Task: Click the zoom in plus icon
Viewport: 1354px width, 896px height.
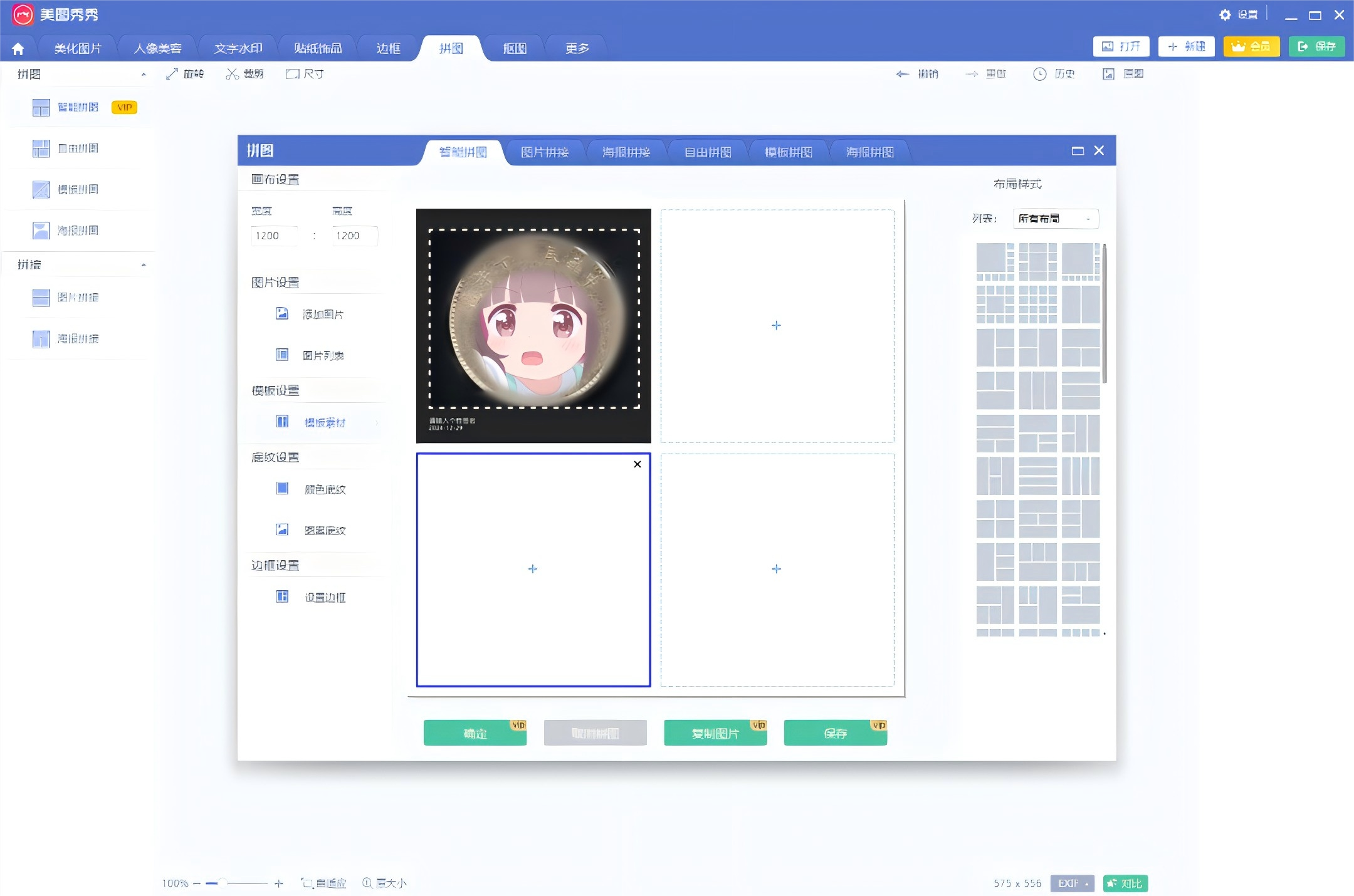Action: (279, 883)
